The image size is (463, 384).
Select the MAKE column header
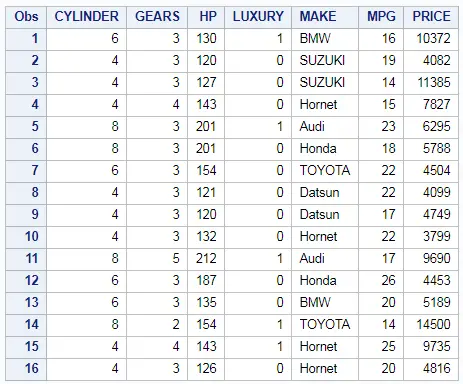click(325, 17)
